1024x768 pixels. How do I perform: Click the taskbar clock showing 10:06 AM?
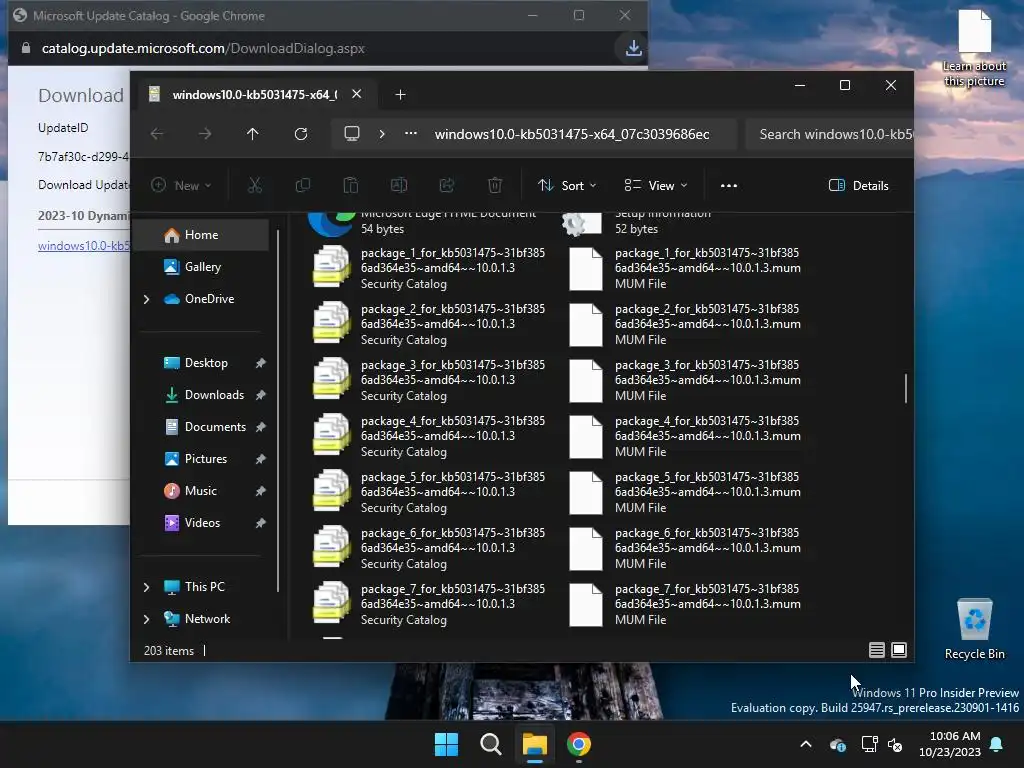(x=950, y=744)
